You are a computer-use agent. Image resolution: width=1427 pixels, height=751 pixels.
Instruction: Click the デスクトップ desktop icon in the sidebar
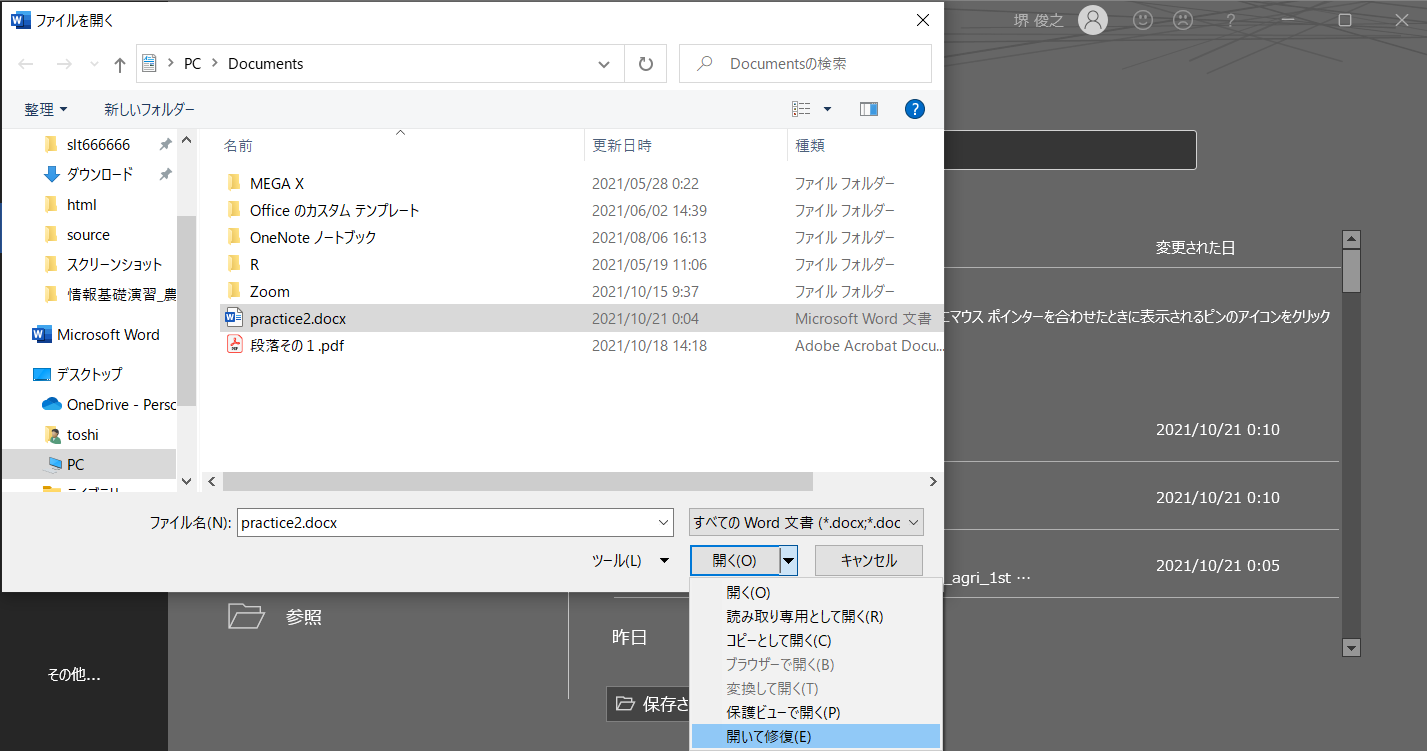[42, 374]
